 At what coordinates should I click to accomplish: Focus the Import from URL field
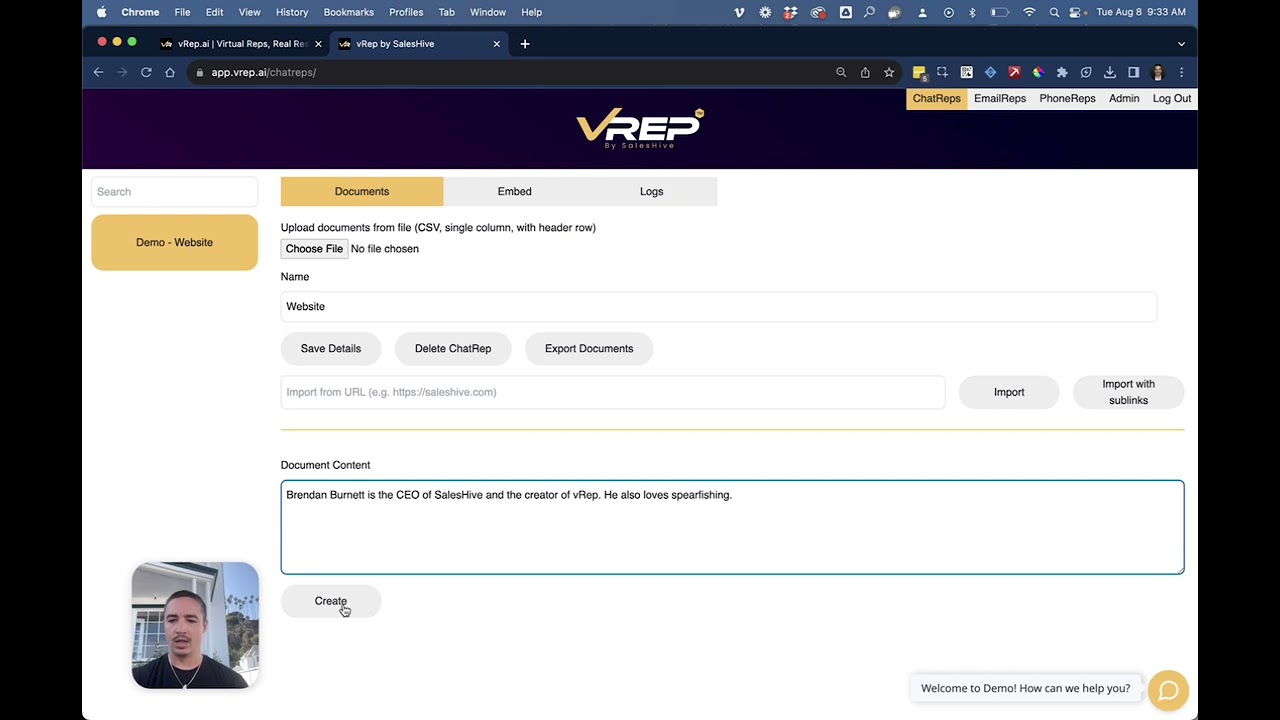click(x=612, y=392)
